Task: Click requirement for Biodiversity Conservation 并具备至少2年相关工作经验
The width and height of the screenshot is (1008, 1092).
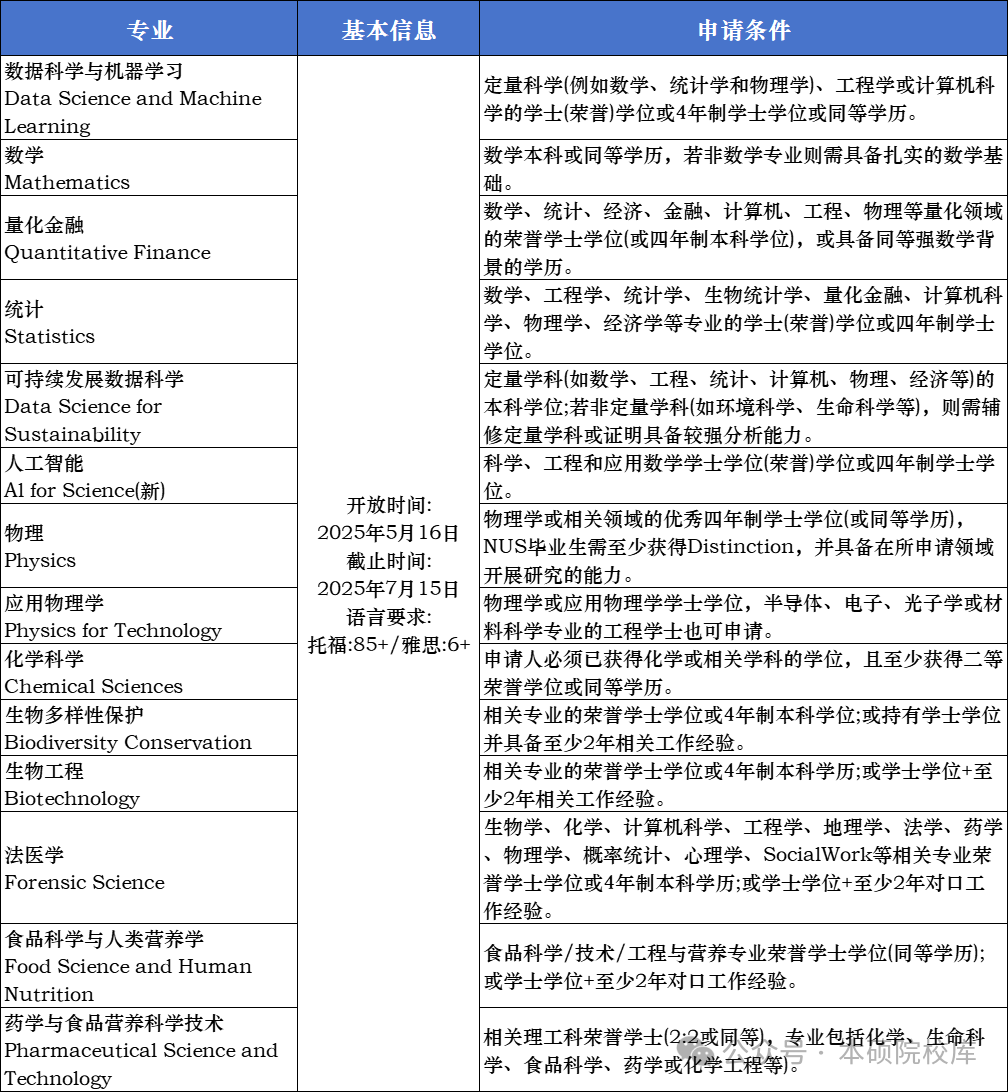Action: click(x=743, y=728)
